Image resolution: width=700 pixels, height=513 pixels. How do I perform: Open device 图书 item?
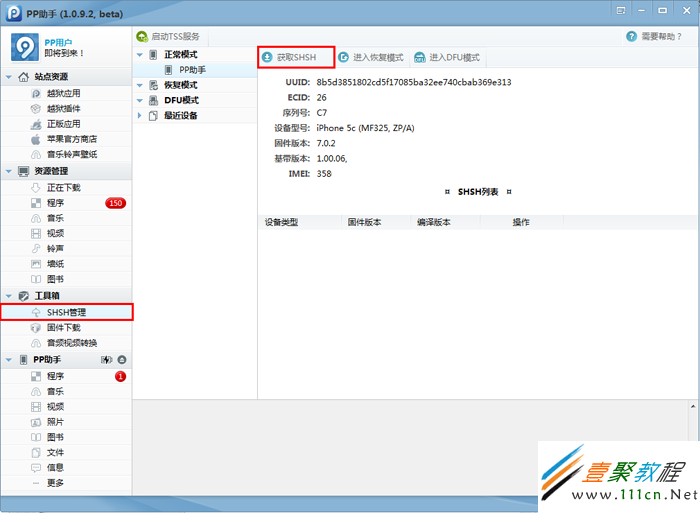pyautogui.click(x=66, y=437)
